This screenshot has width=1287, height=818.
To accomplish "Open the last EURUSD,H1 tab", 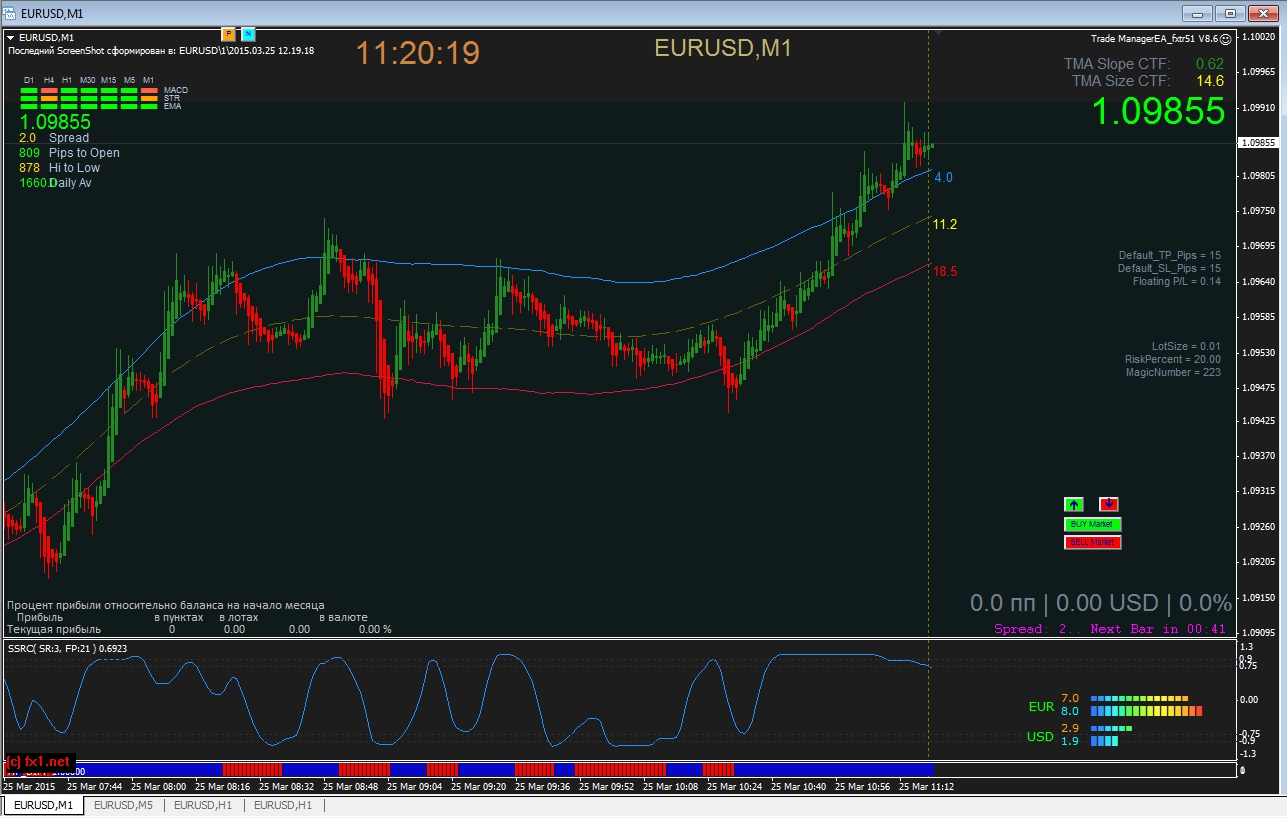I will 283,805.
